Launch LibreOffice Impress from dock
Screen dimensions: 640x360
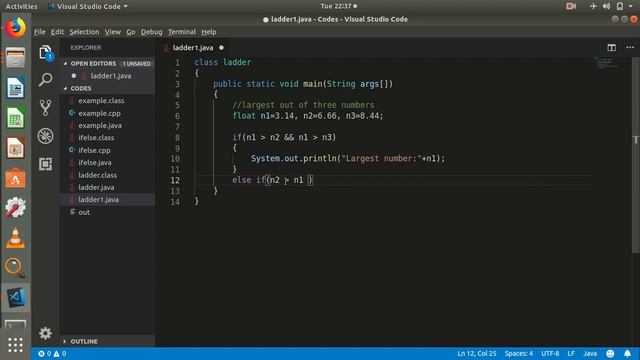point(16,148)
